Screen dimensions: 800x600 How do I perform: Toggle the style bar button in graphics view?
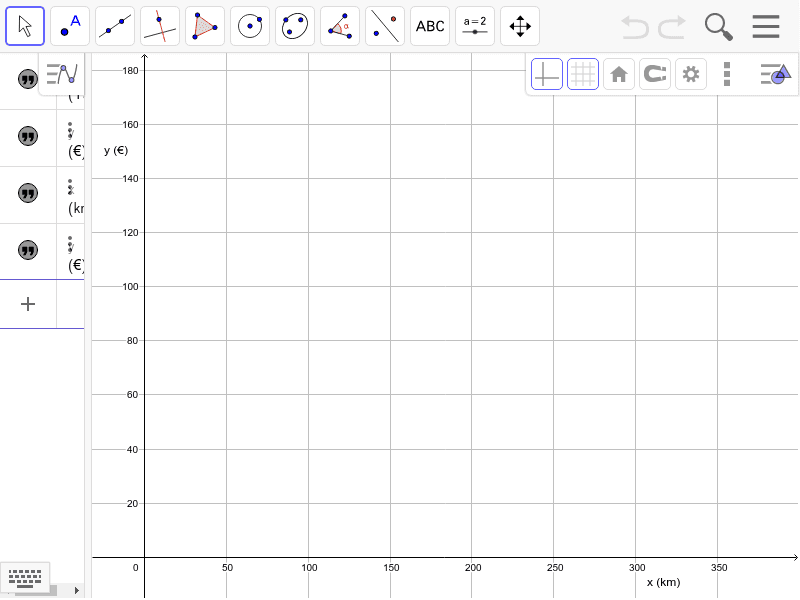click(775, 74)
